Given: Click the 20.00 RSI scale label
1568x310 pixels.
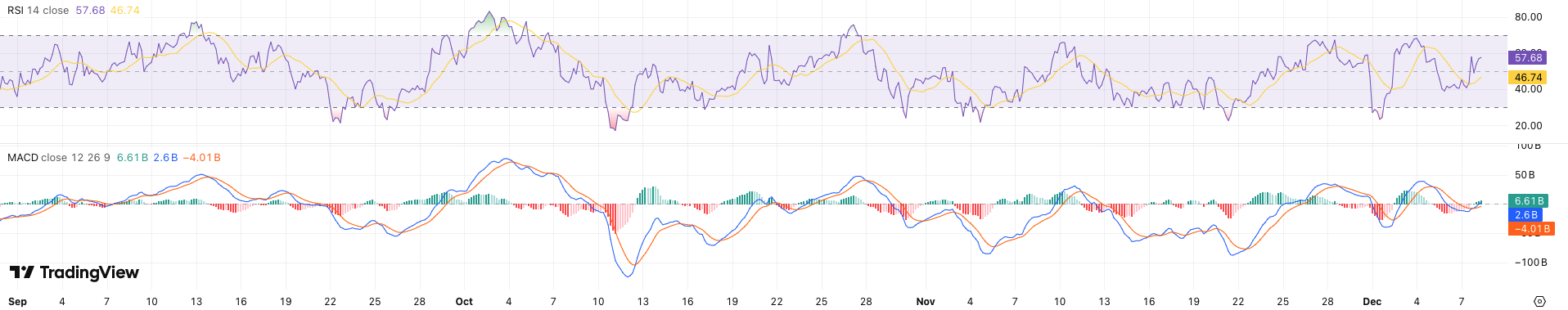Looking at the screenshot, I should tap(1529, 125).
